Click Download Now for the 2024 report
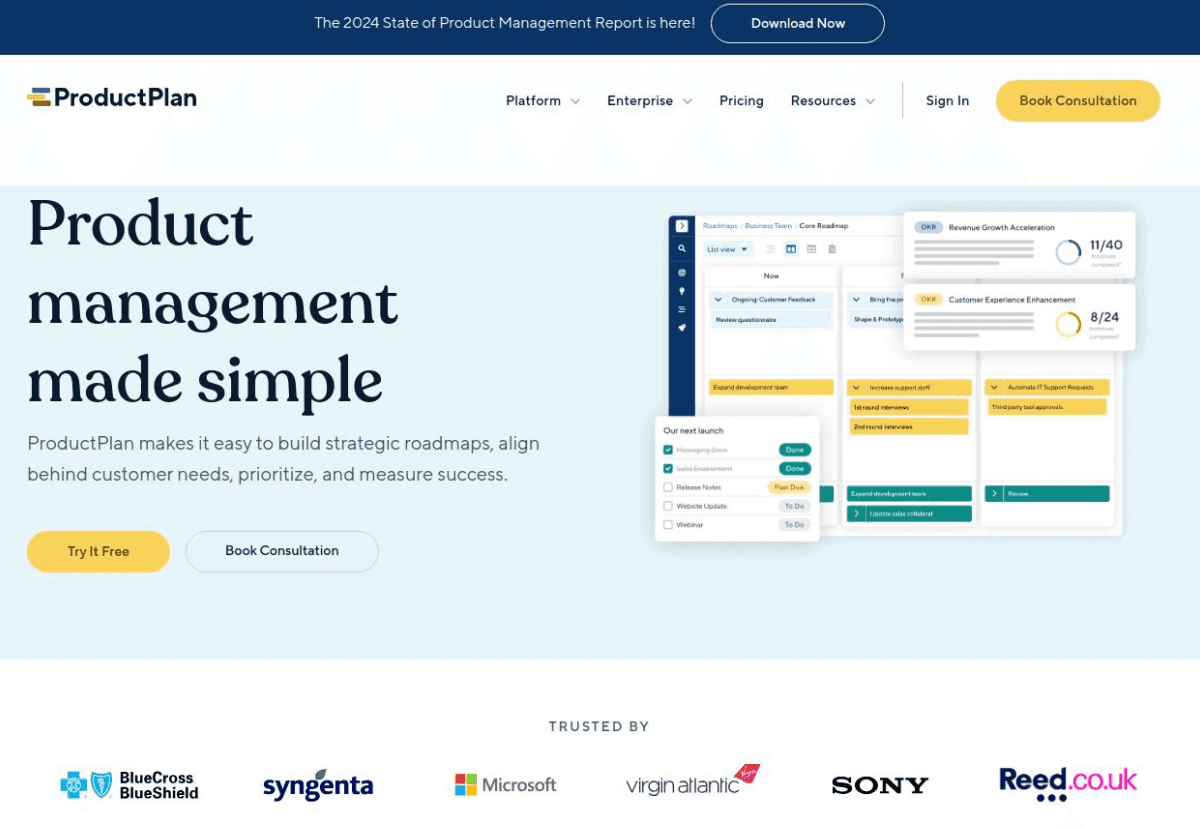This screenshot has height=828, width=1200. [797, 23]
